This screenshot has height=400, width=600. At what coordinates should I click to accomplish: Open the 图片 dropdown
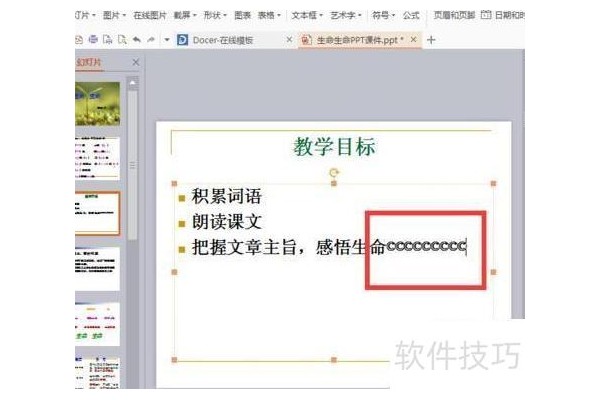pyautogui.click(x=114, y=15)
